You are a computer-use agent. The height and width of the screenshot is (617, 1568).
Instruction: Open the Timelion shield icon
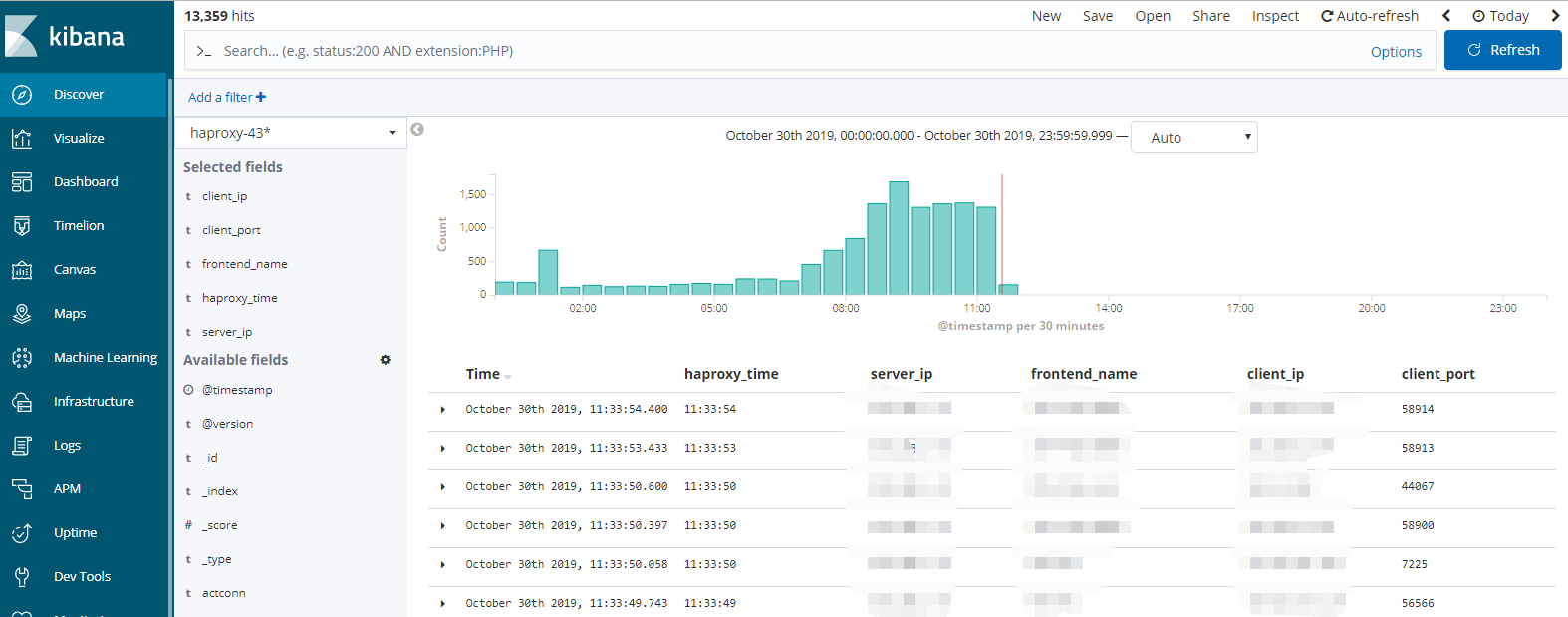tap(22, 226)
